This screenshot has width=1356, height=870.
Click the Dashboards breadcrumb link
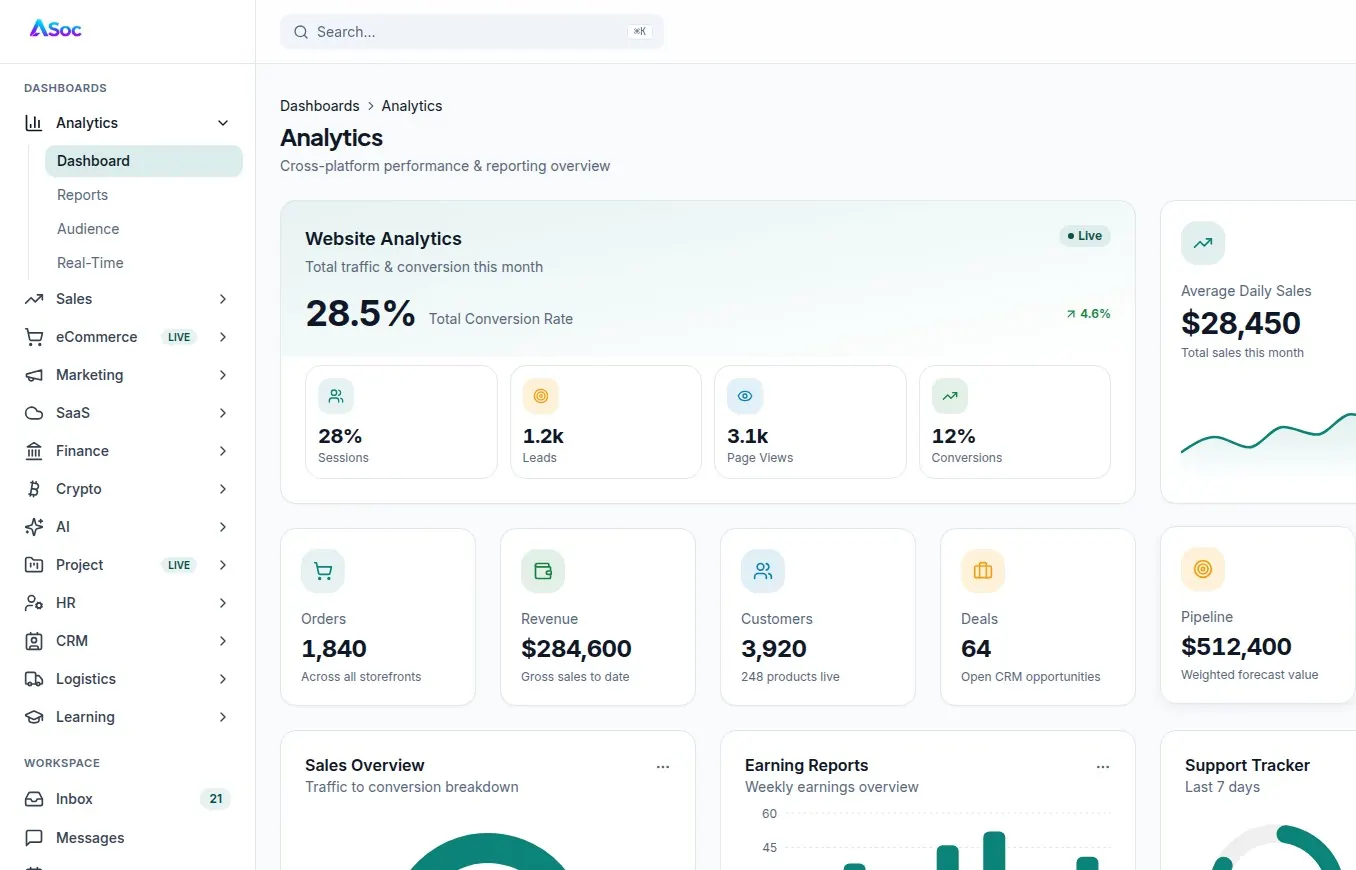click(x=320, y=106)
